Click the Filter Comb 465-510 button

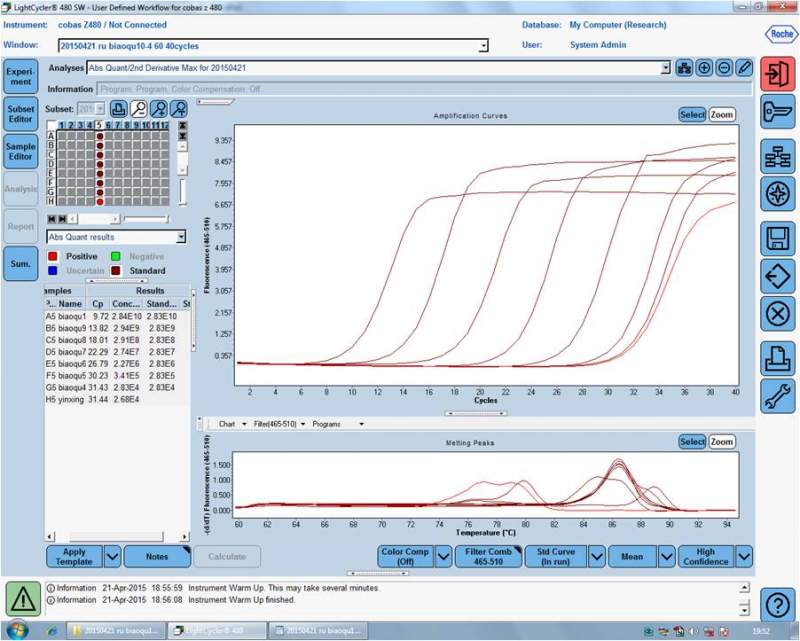(x=488, y=557)
